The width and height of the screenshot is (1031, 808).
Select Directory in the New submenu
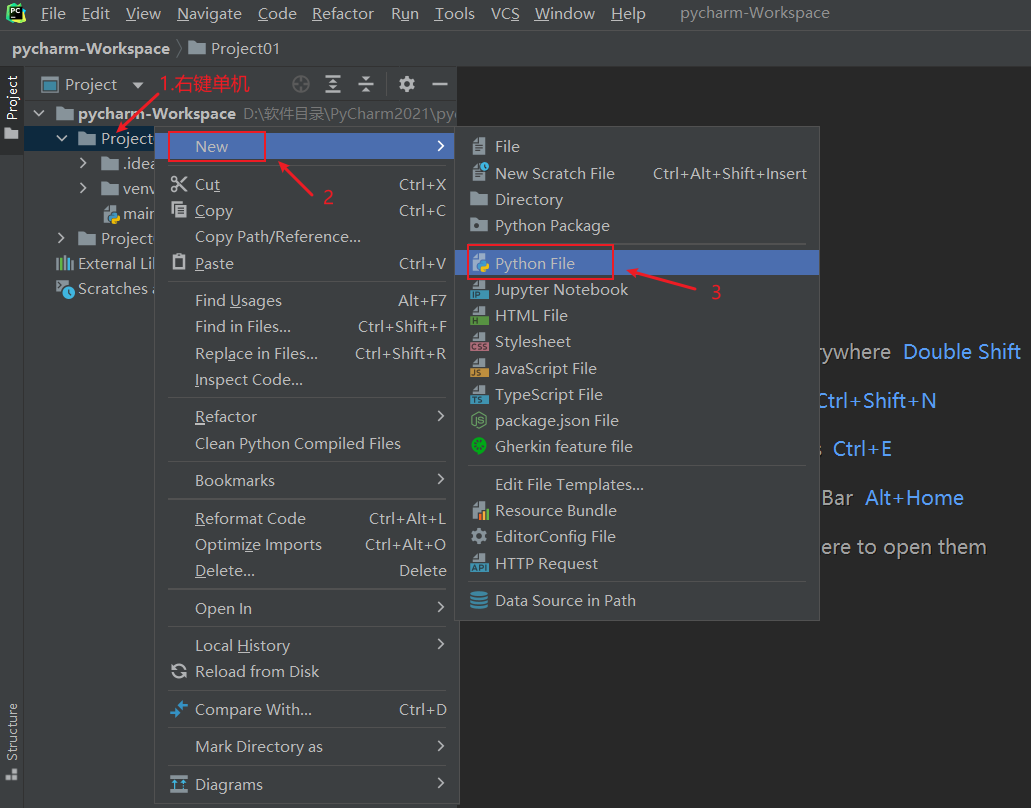[x=636, y=199]
